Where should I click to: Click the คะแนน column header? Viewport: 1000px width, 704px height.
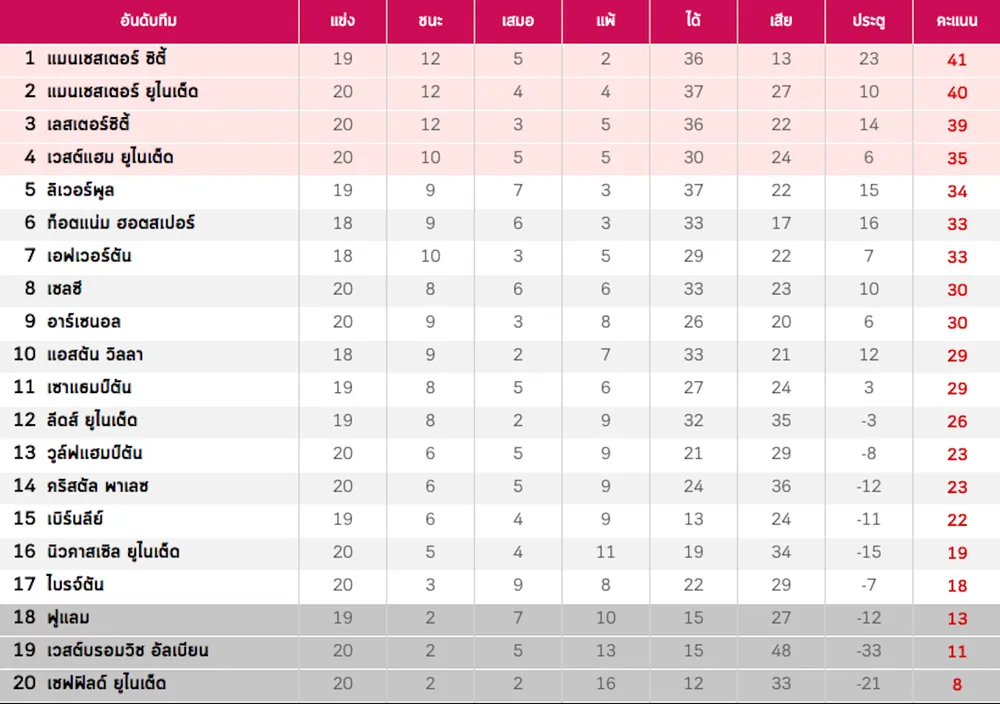point(957,20)
